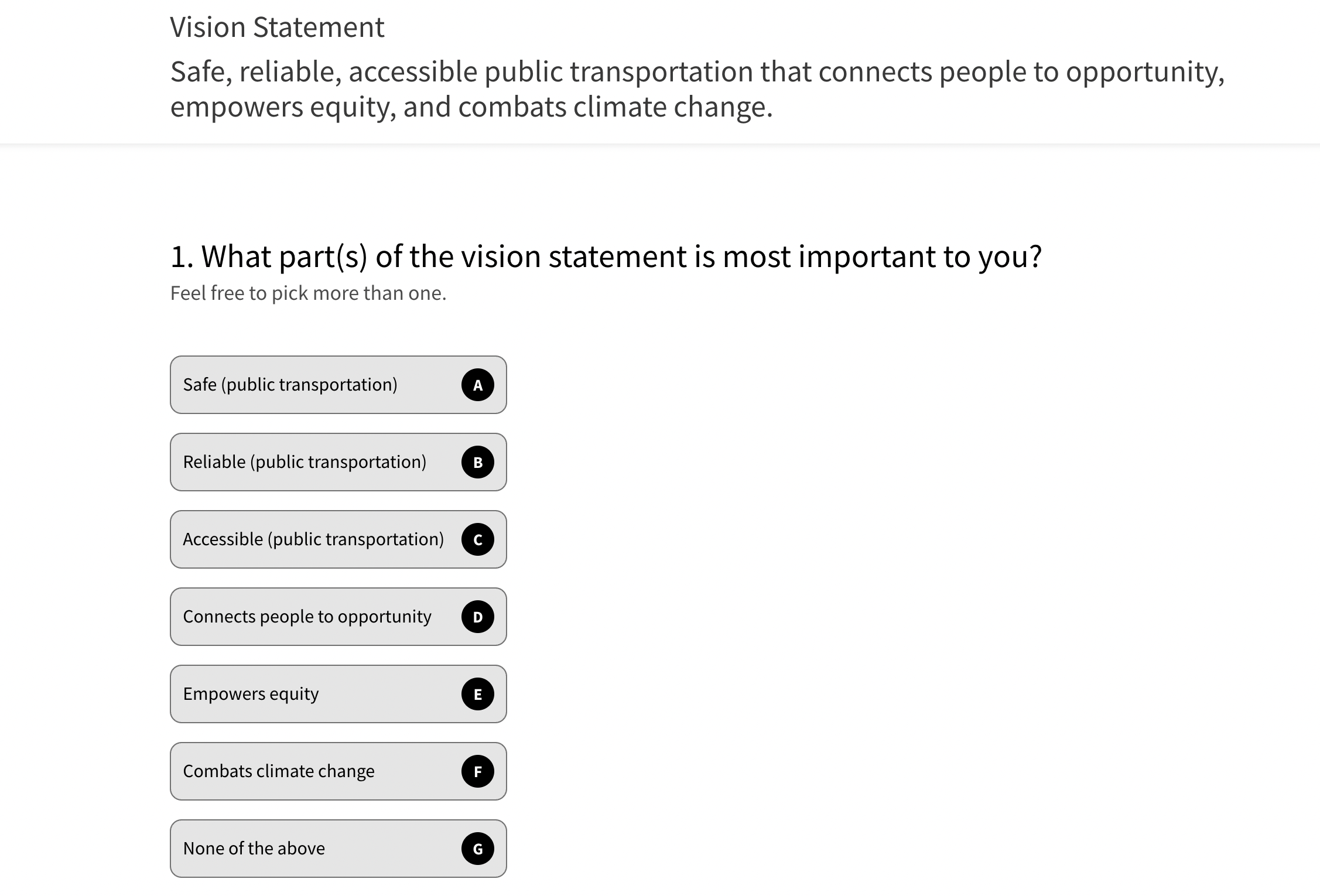Click the G key badge icon
This screenshot has width=1320, height=896.
(x=478, y=849)
